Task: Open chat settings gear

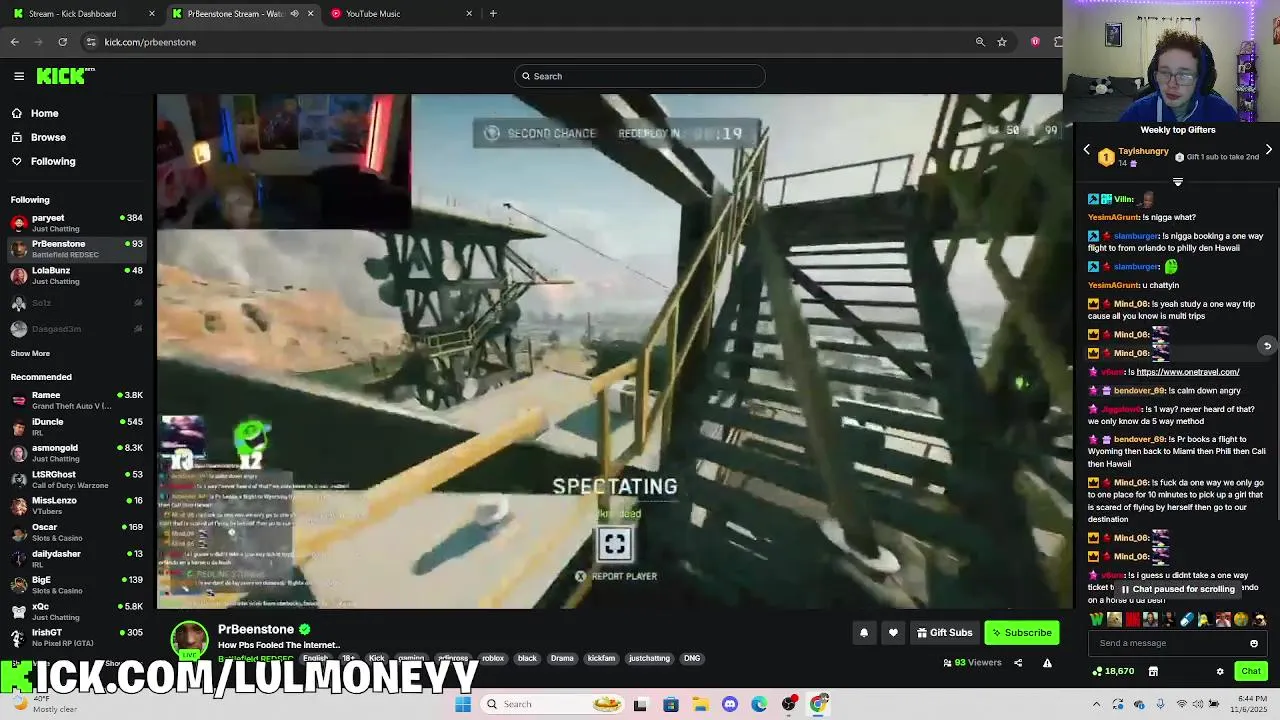Action: [x=1220, y=671]
